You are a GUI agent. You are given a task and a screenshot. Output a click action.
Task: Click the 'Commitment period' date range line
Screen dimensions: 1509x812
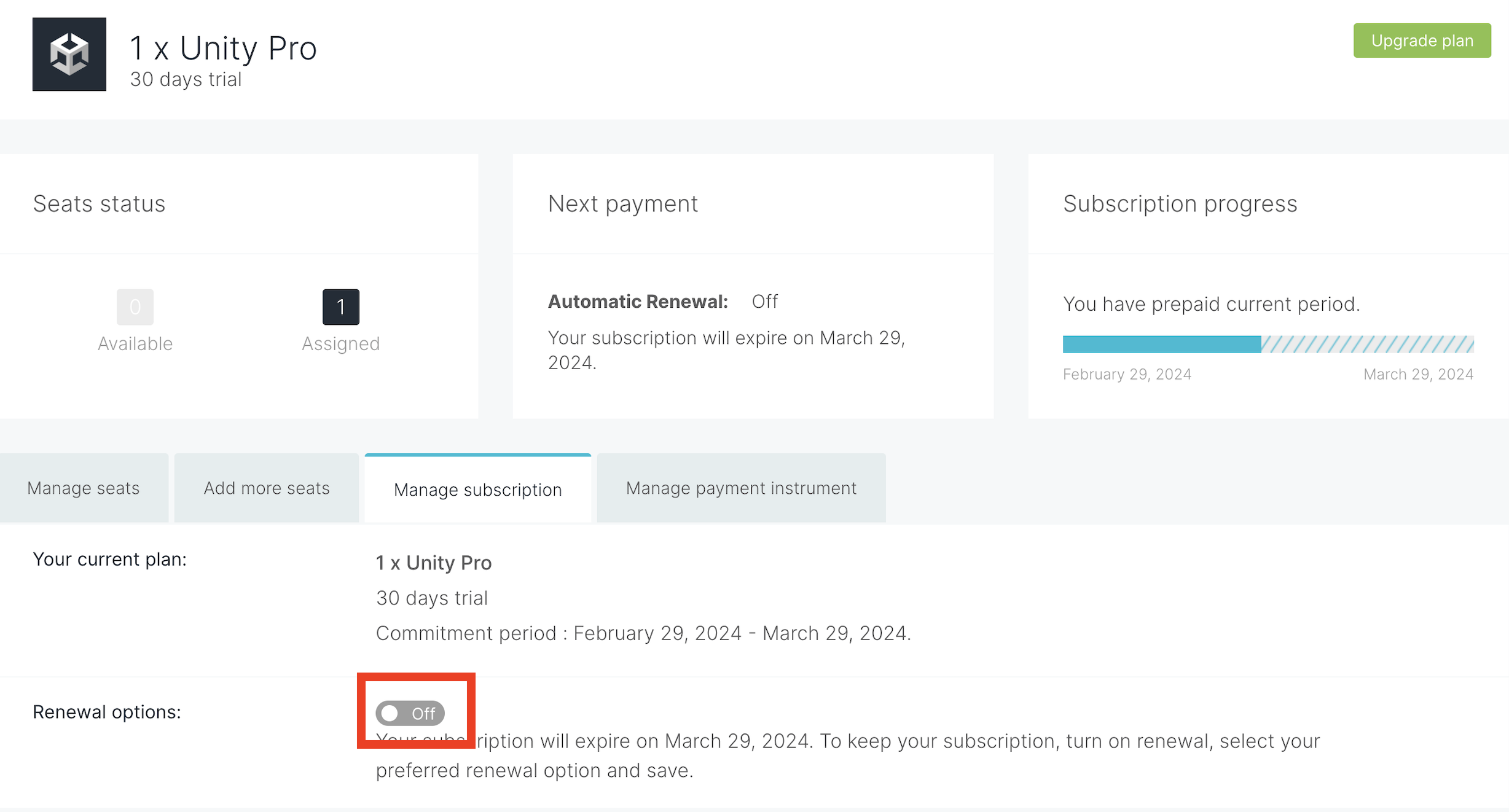click(x=643, y=633)
